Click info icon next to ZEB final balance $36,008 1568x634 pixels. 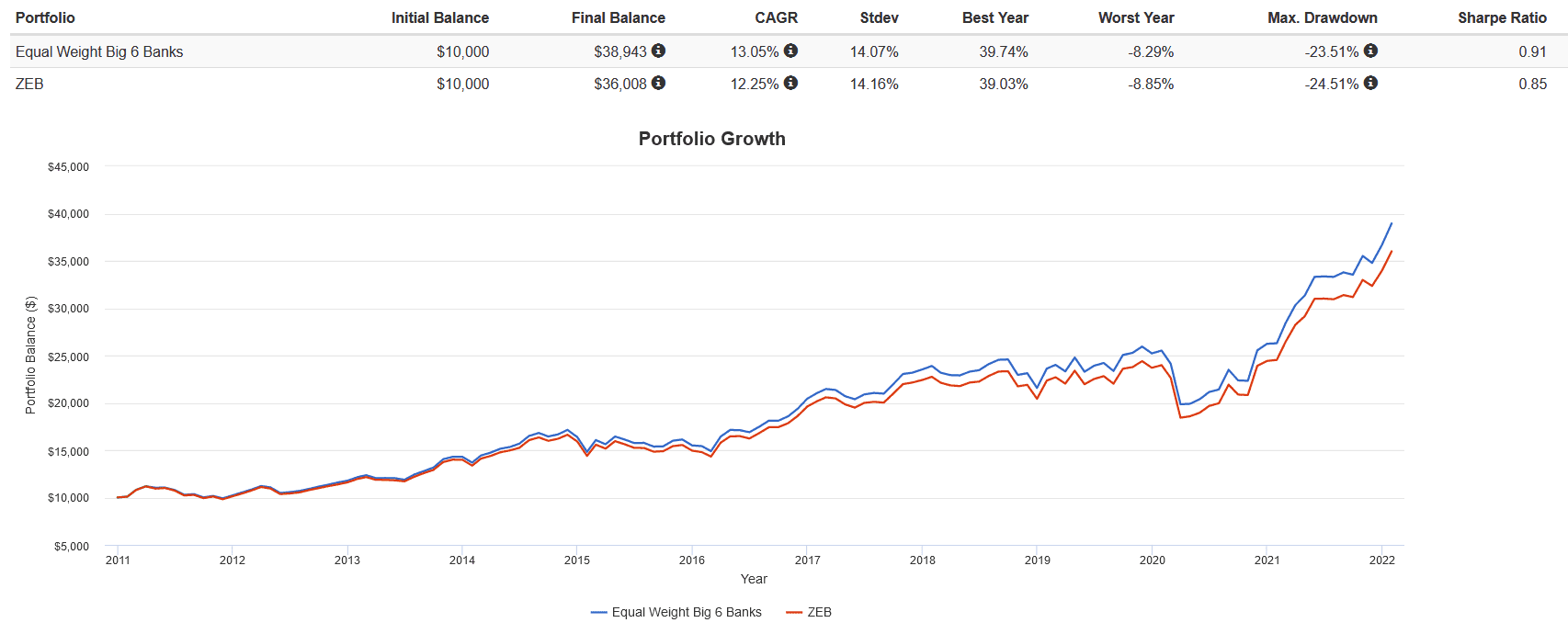pyautogui.click(x=658, y=84)
